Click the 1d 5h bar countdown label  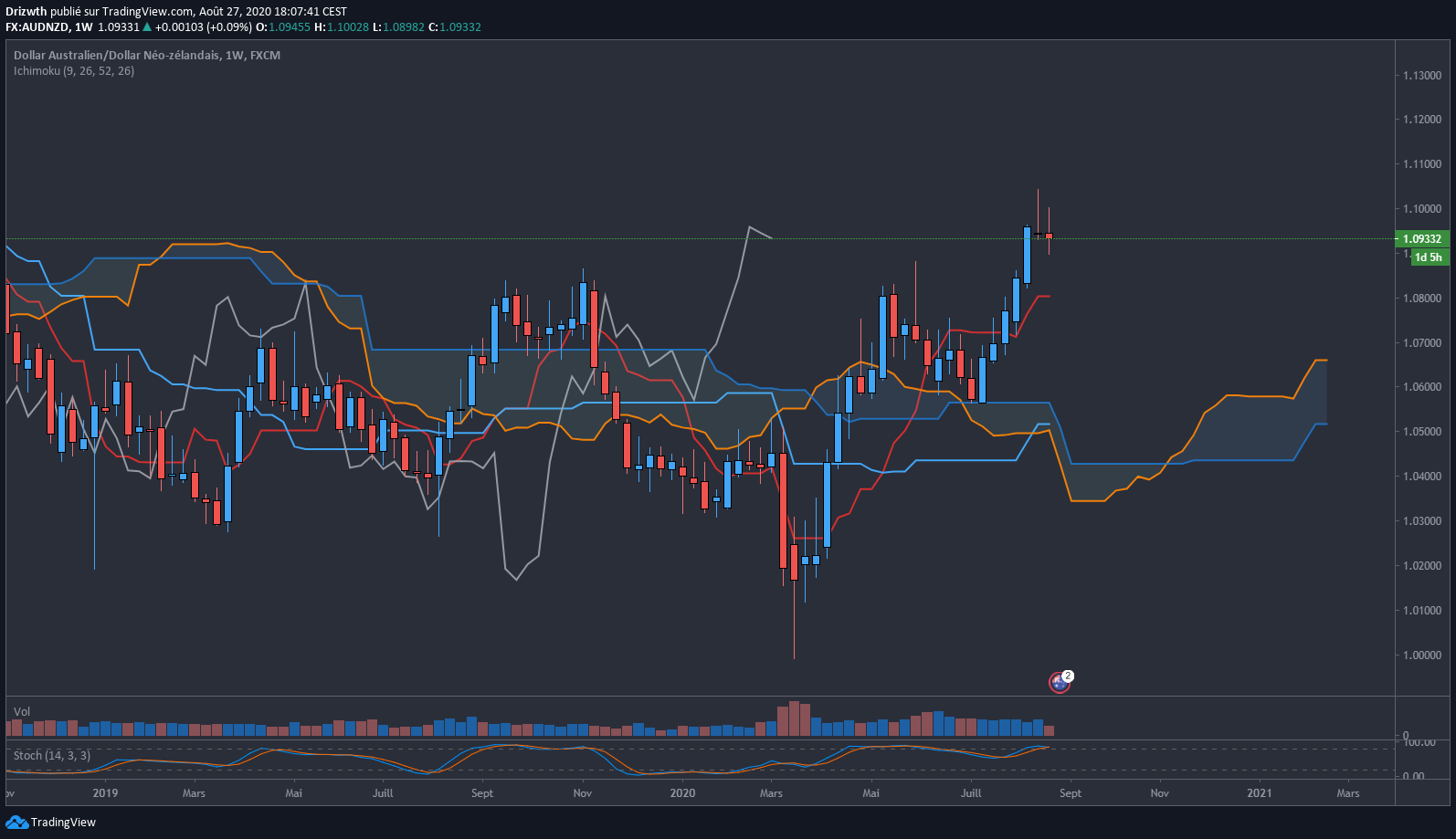(1429, 257)
